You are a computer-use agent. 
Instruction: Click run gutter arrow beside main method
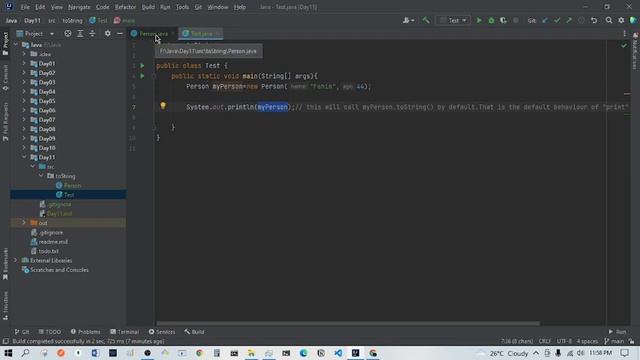[x=142, y=76]
